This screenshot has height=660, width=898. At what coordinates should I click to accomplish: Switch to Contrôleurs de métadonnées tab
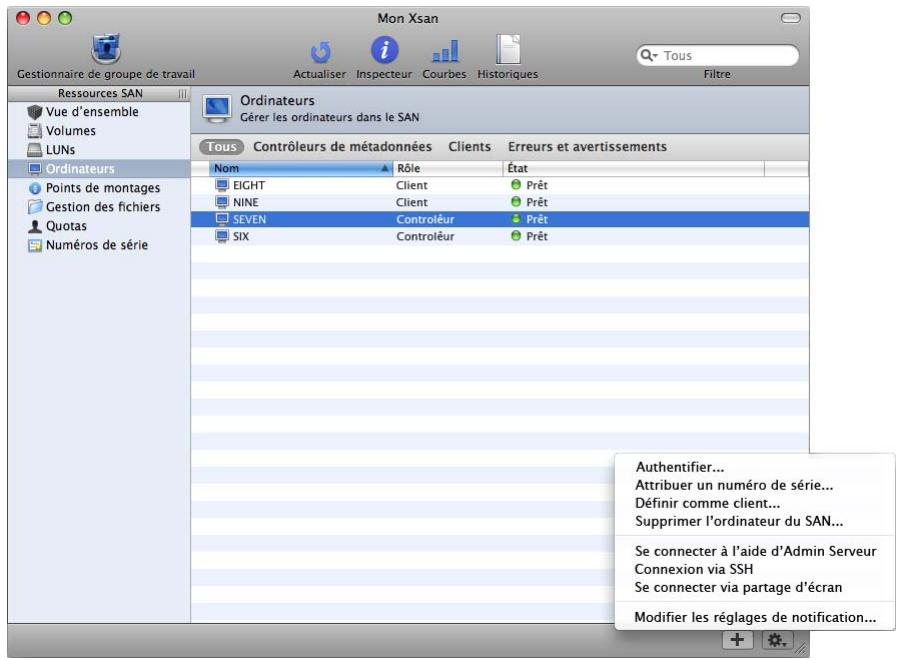(x=342, y=147)
